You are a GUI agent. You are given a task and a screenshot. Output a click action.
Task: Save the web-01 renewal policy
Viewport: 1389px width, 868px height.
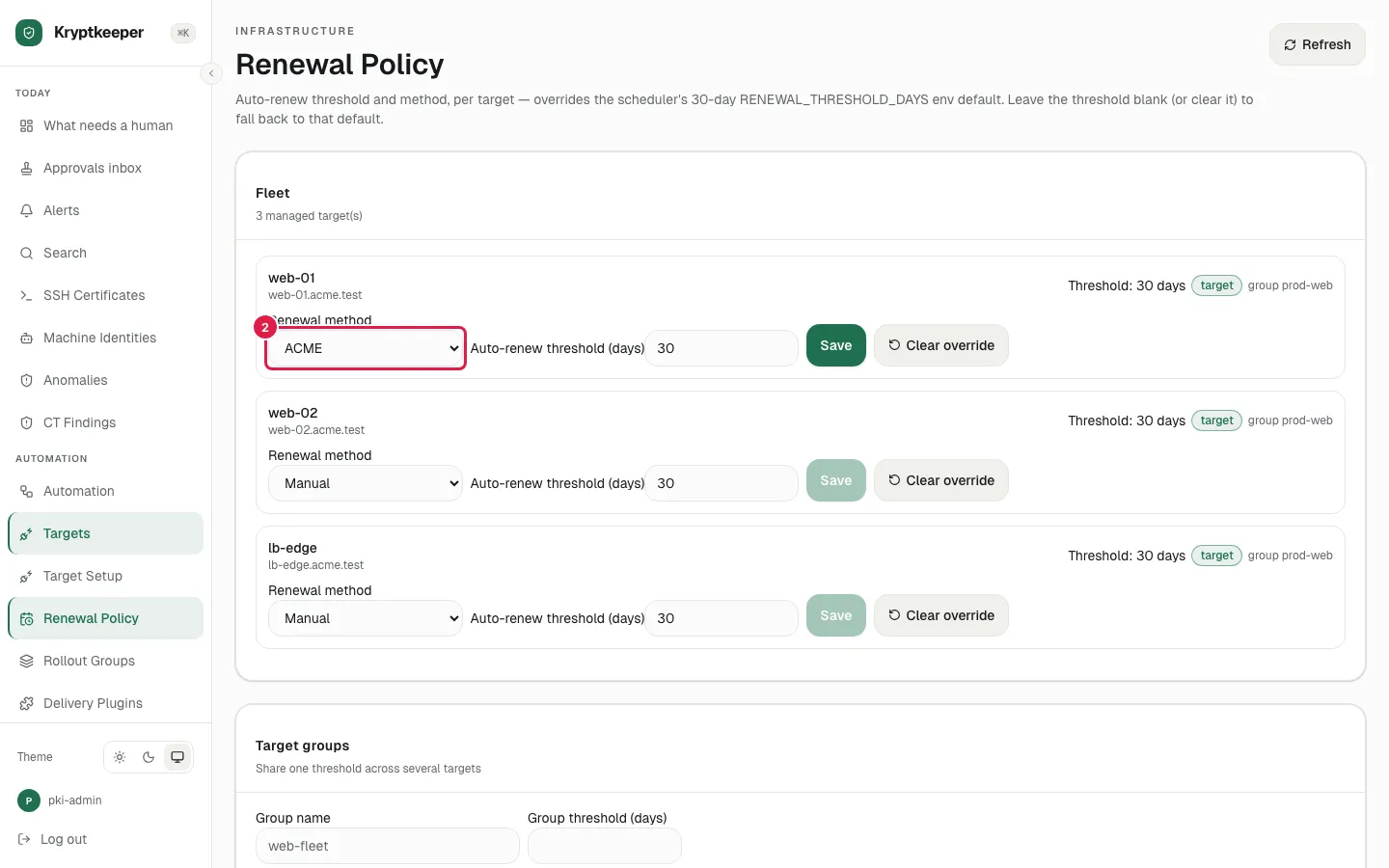pyautogui.click(x=836, y=345)
